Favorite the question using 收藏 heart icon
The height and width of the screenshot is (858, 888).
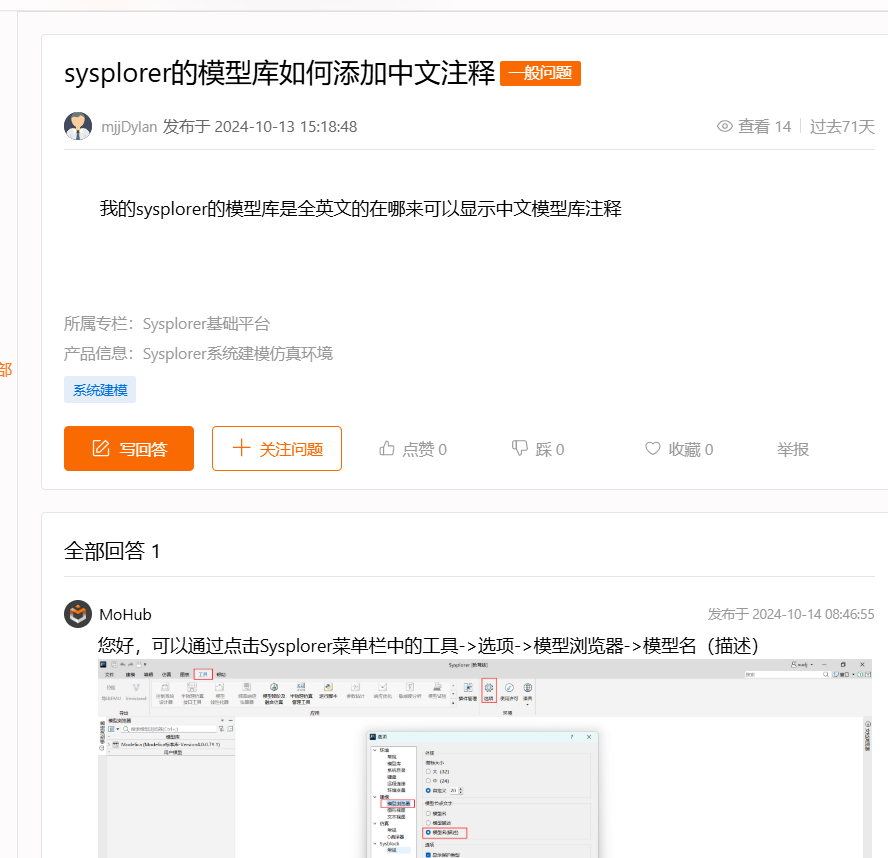652,449
